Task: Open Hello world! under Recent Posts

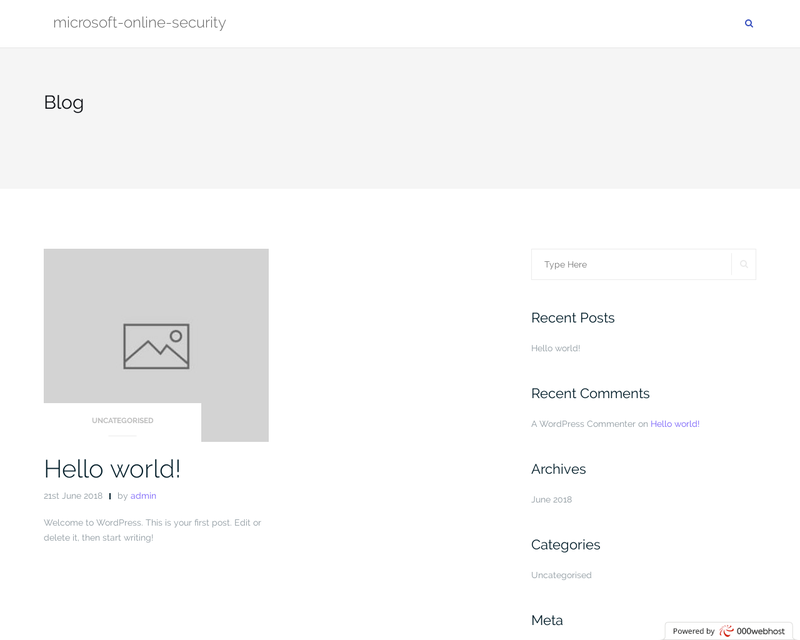Action: click(x=555, y=348)
